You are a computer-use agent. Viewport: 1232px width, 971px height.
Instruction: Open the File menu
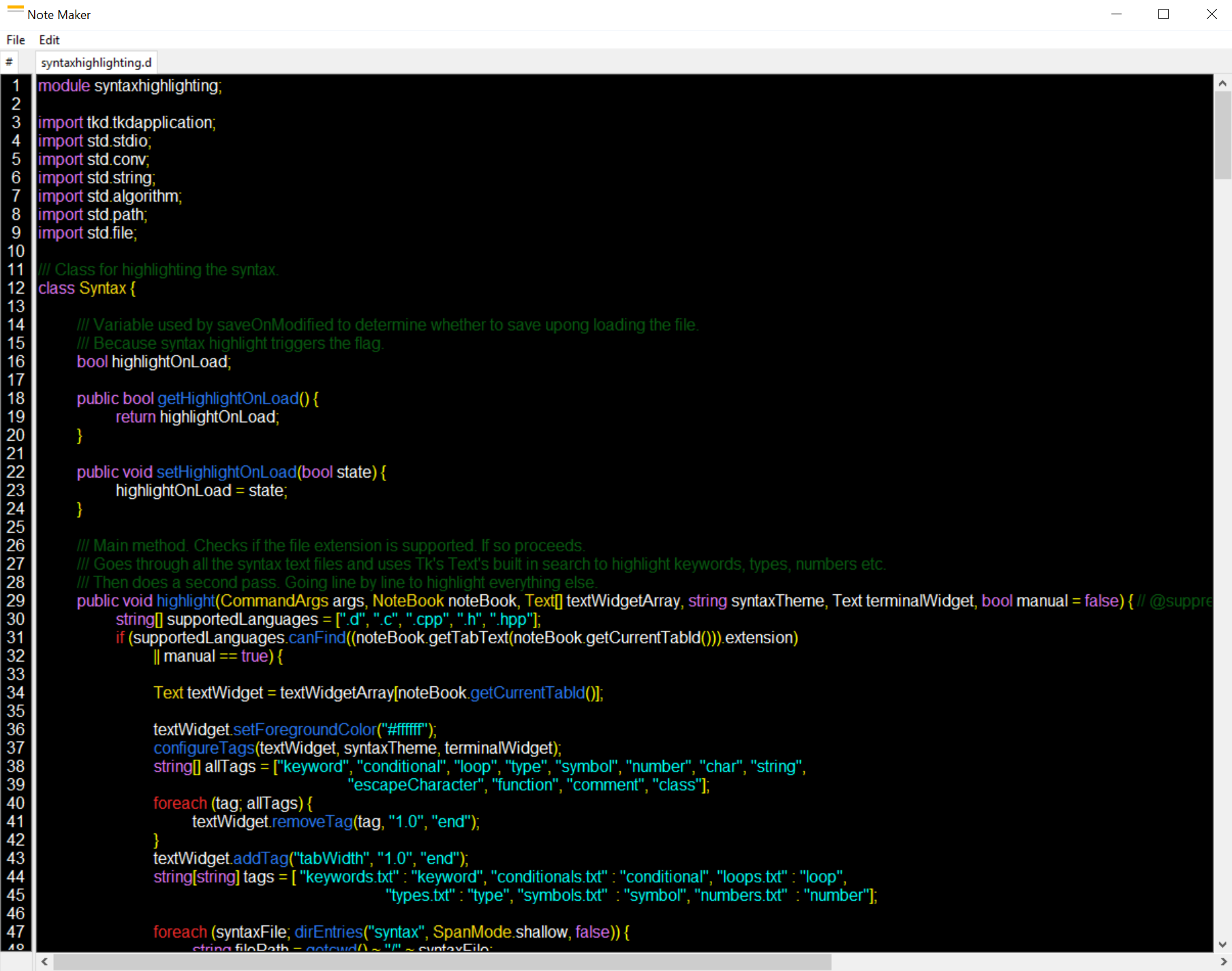pyautogui.click(x=16, y=40)
